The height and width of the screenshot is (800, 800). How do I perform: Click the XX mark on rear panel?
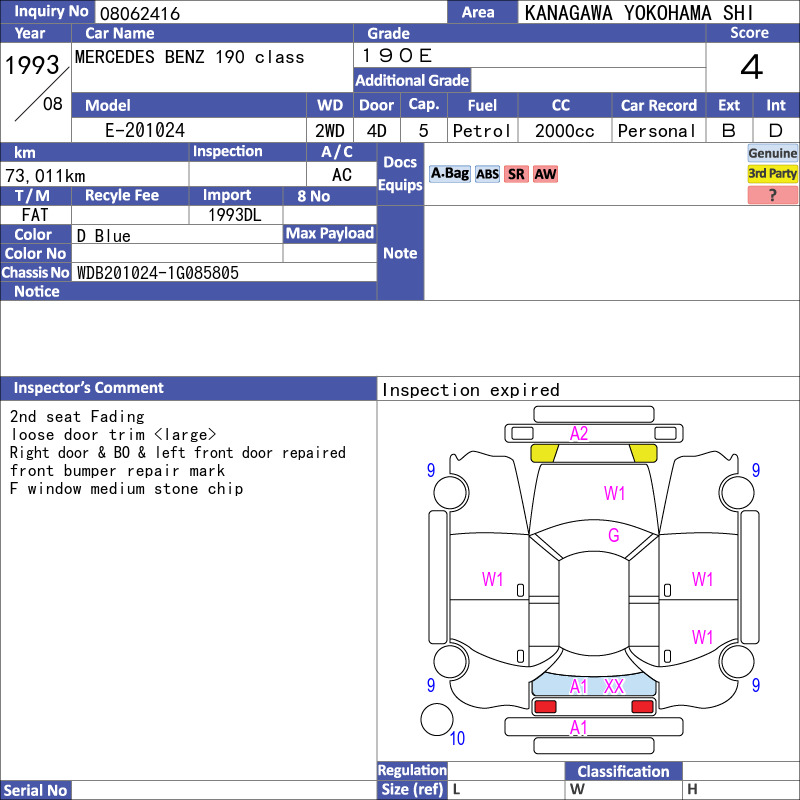(614, 686)
